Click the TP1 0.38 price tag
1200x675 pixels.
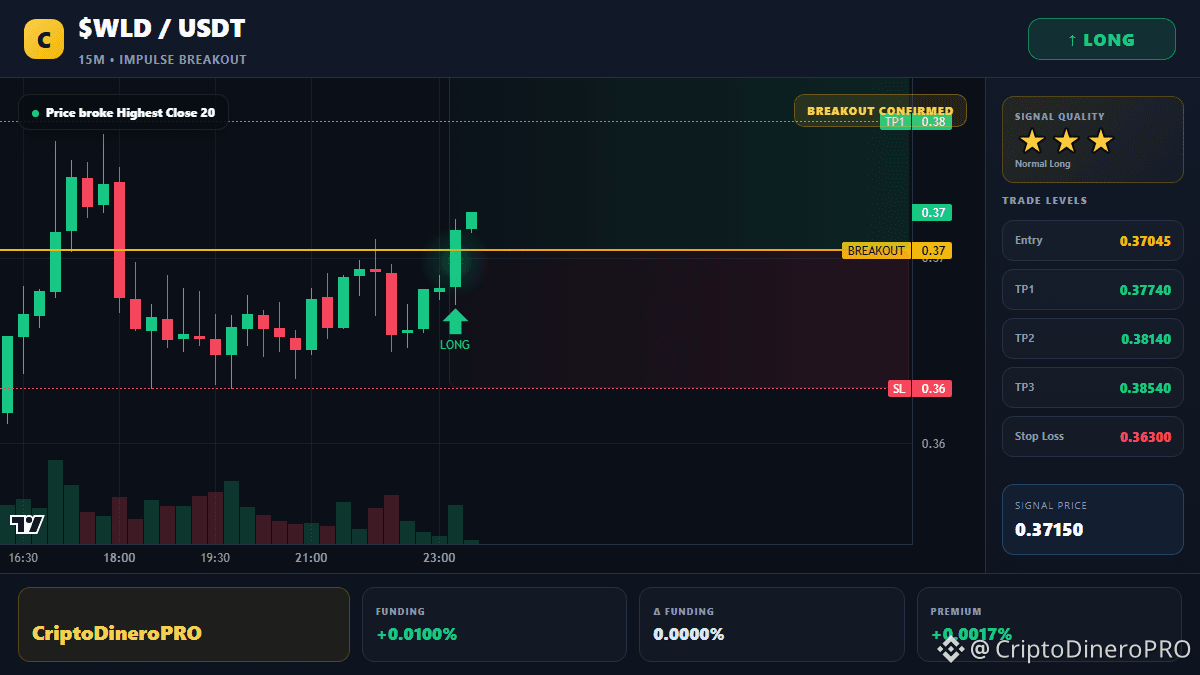click(915, 122)
